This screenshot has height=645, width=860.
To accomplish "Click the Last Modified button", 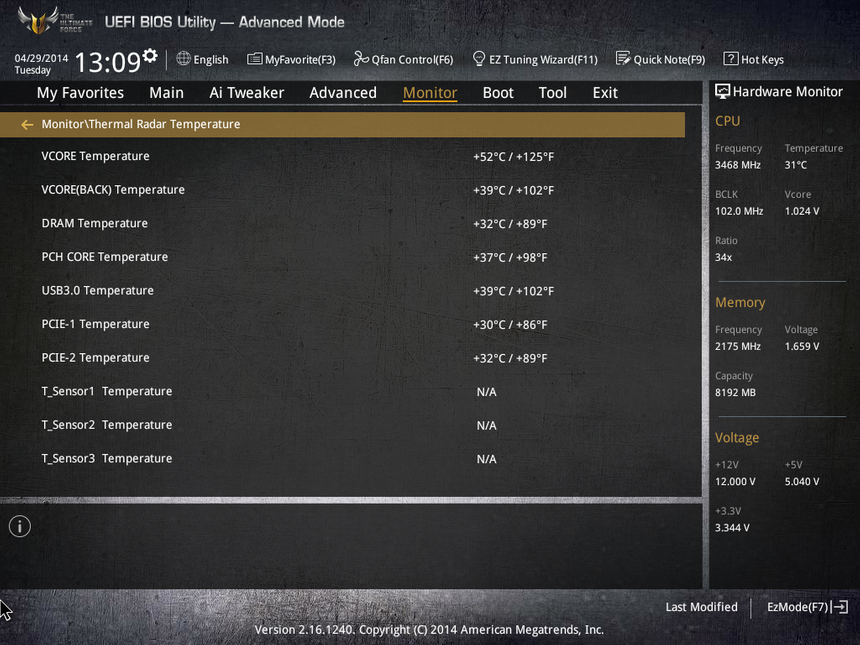I will (701, 607).
